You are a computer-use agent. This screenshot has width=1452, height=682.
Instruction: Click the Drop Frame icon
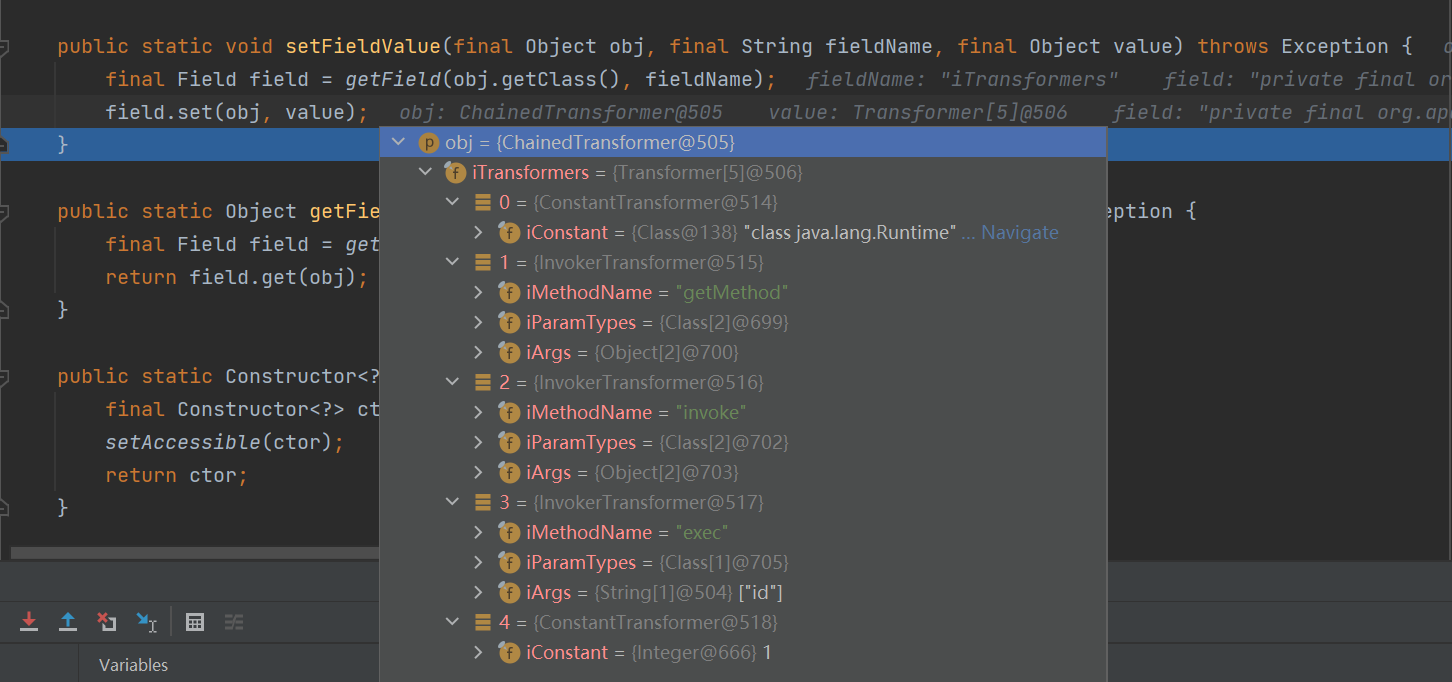(x=106, y=622)
